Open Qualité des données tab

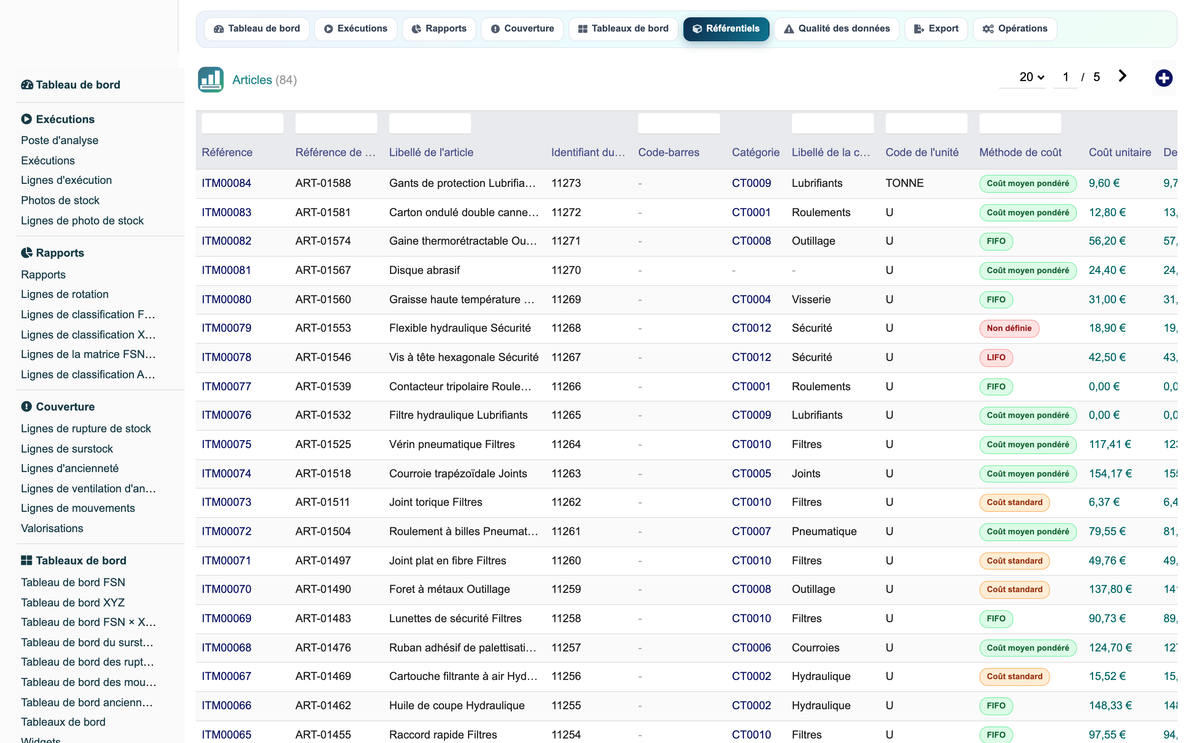(x=837, y=29)
